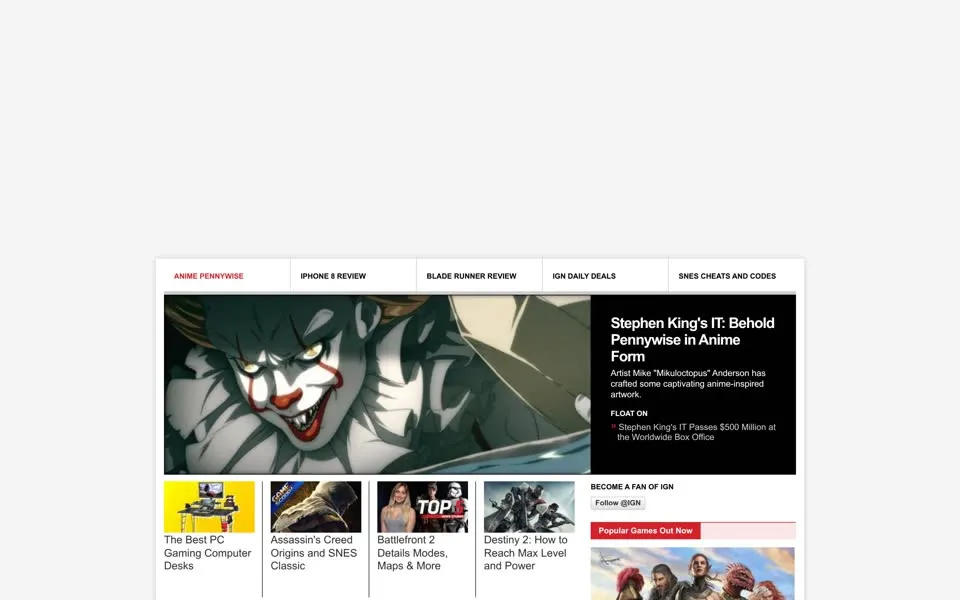Open 'Stephen King's IT: Behold Pennywise' headline

[692, 340]
